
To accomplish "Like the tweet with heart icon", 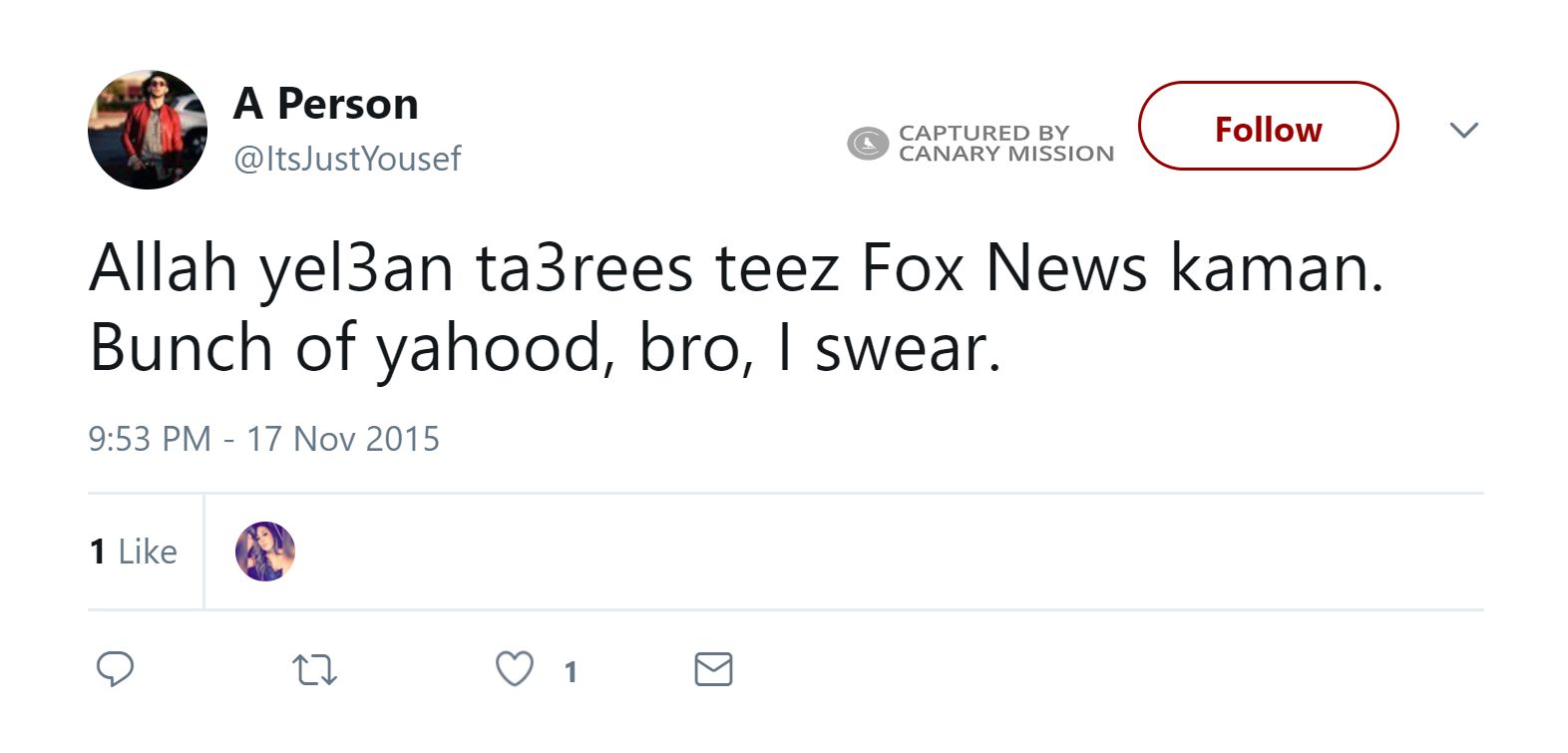I will click(x=515, y=669).
